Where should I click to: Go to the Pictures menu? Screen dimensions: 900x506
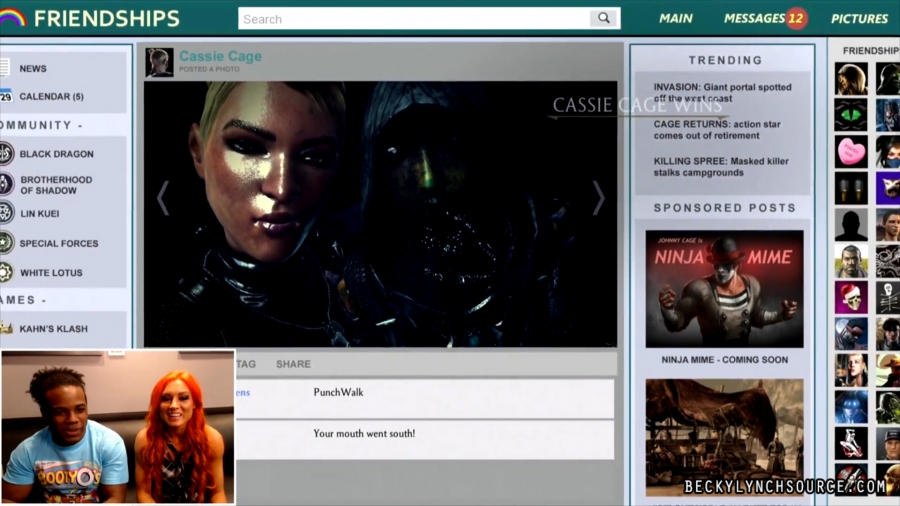pos(859,18)
